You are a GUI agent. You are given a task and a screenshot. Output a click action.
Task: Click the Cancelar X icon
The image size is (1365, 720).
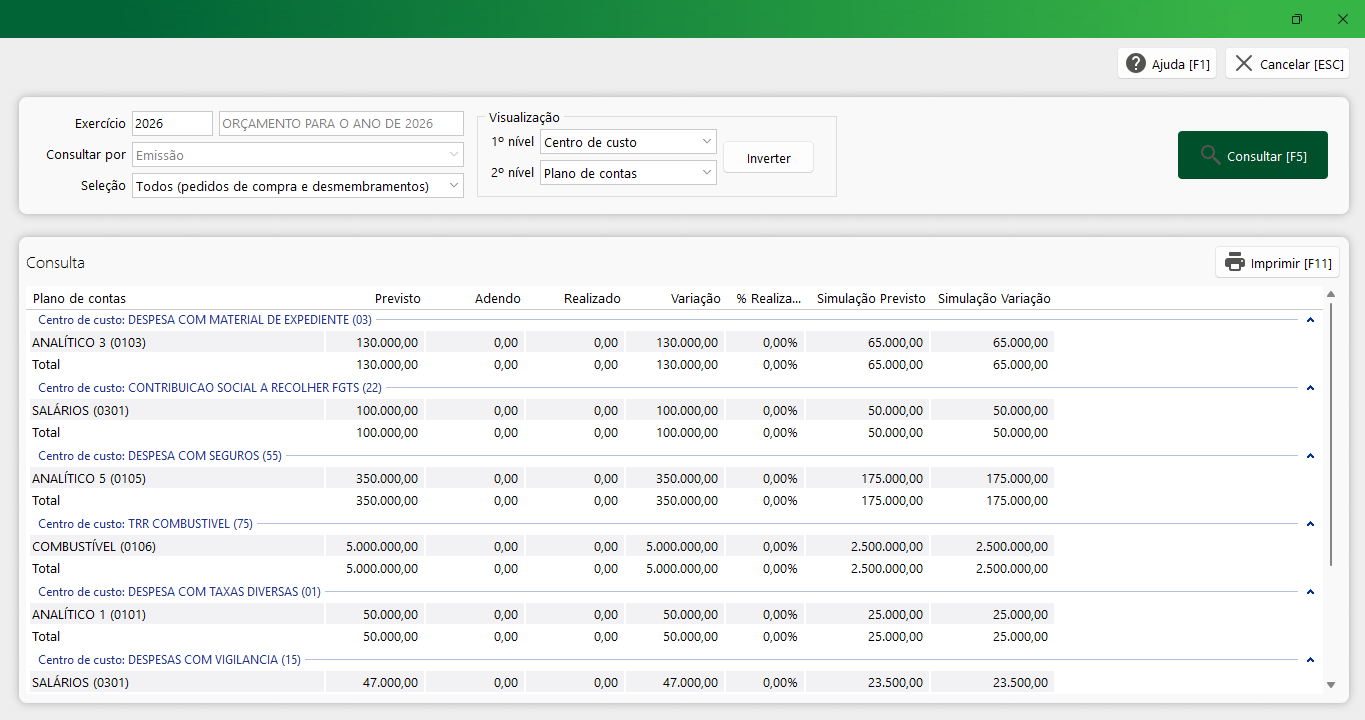[1244, 64]
